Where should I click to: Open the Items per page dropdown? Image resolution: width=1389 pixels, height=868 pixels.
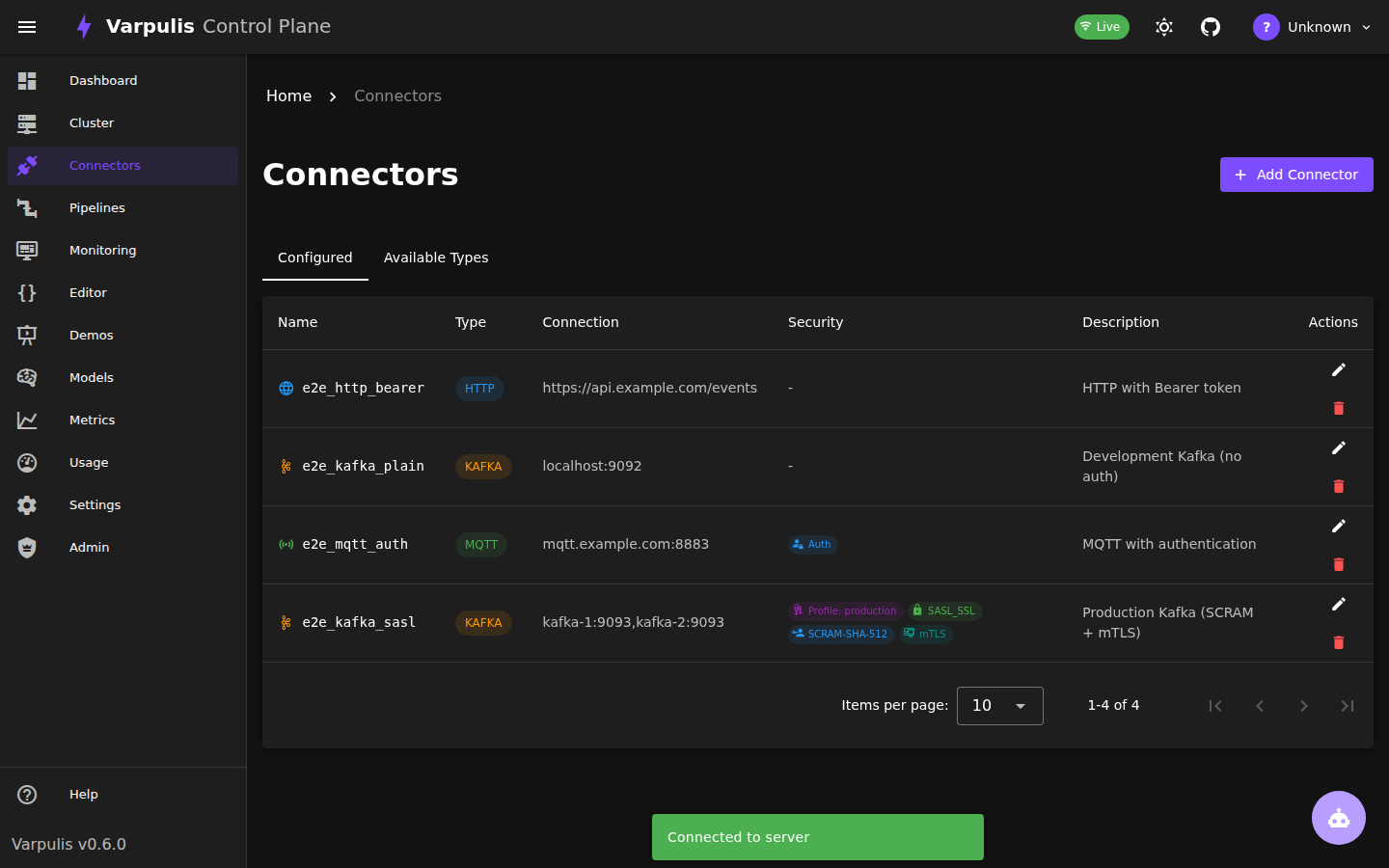click(1000, 705)
